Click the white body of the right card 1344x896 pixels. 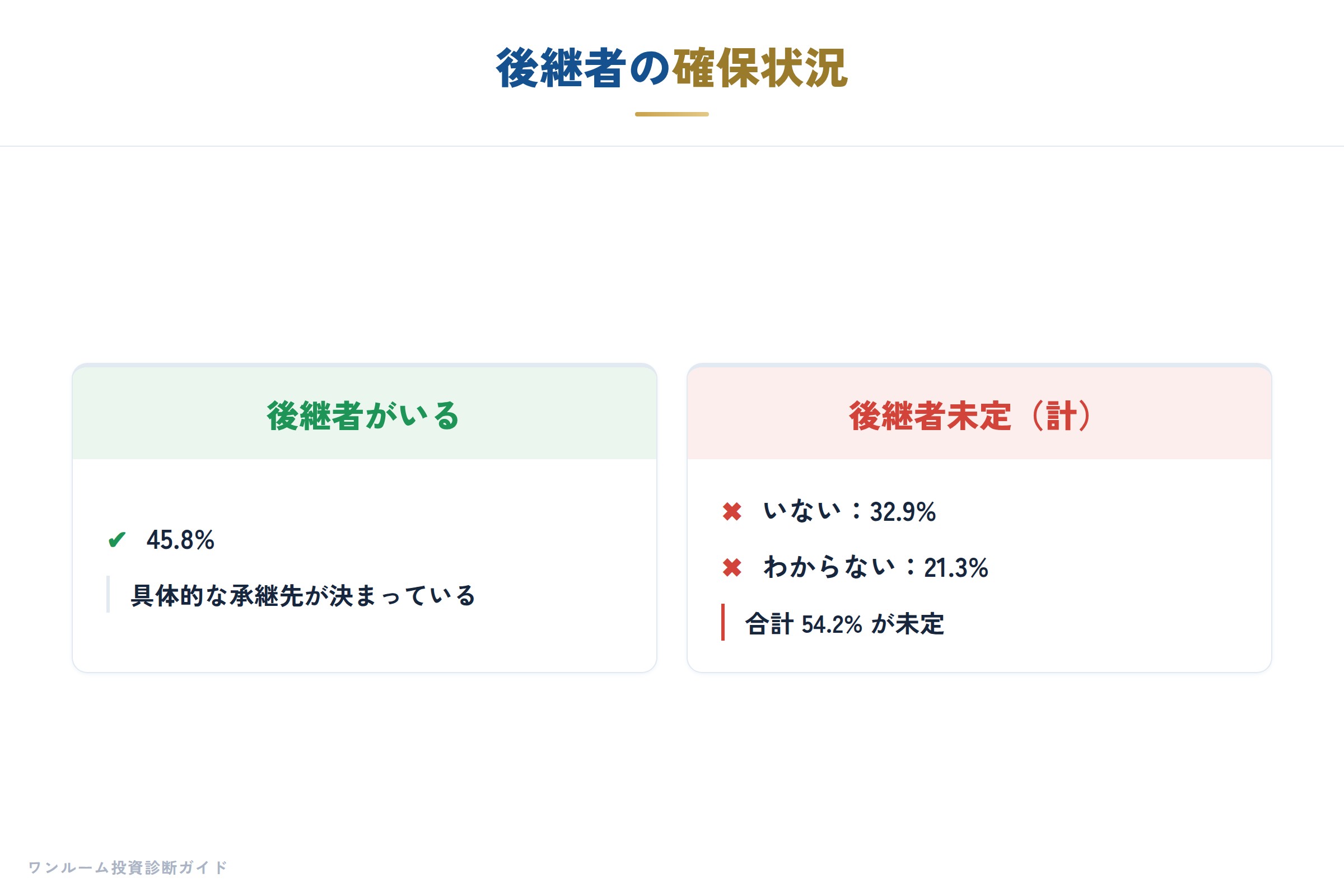pos(979,566)
